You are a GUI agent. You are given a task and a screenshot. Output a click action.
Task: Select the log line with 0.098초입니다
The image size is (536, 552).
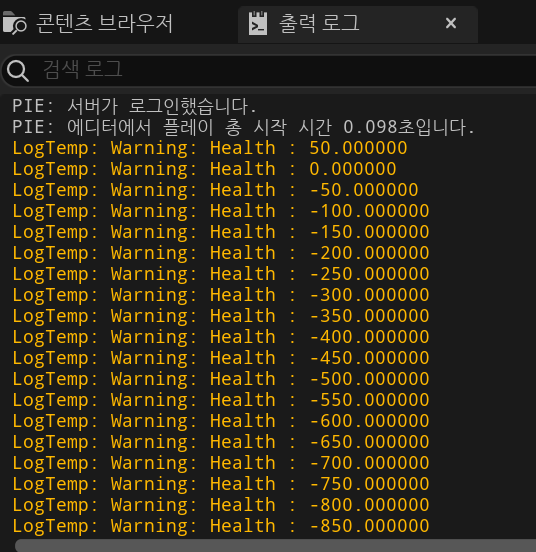pos(244,127)
